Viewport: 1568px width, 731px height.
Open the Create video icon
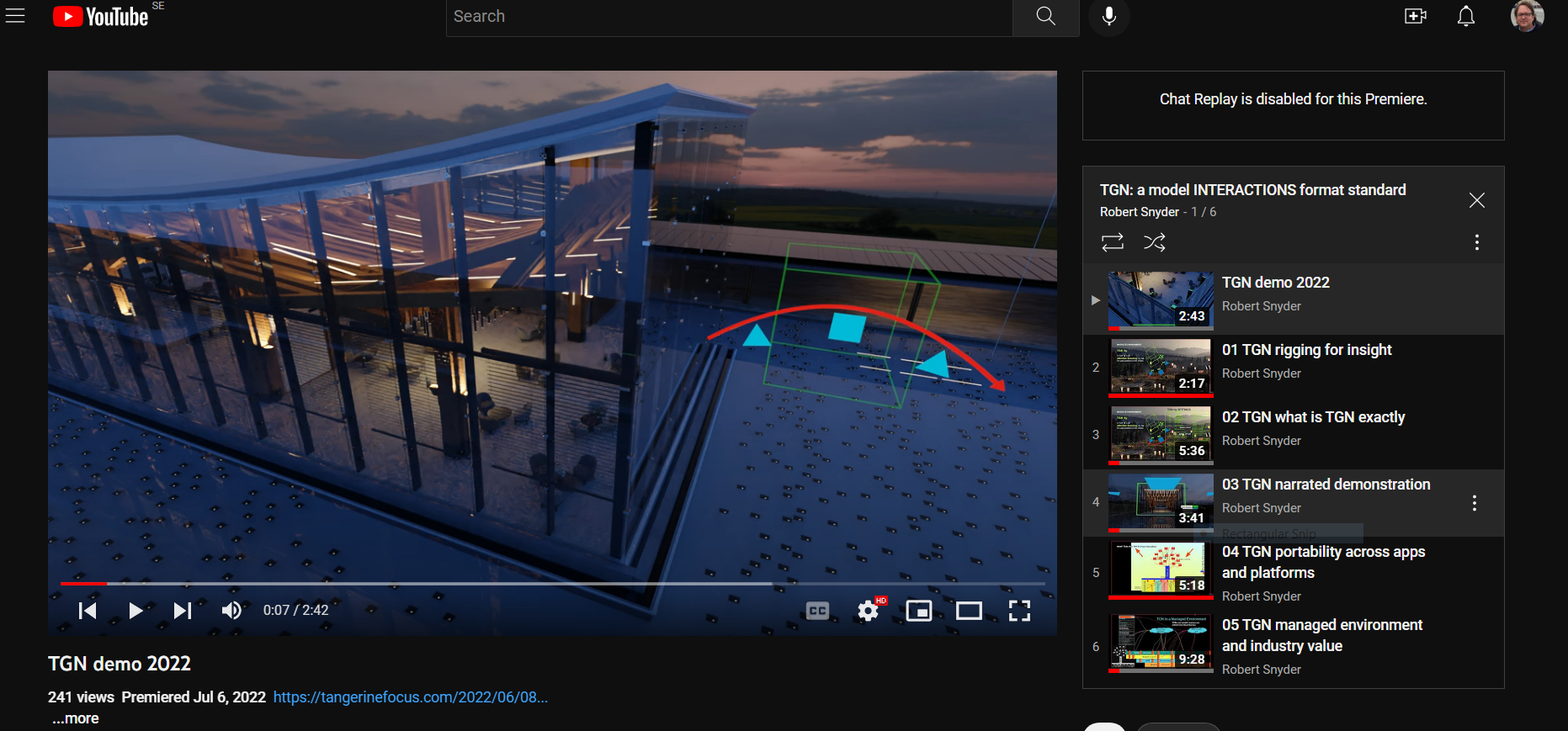(1416, 17)
